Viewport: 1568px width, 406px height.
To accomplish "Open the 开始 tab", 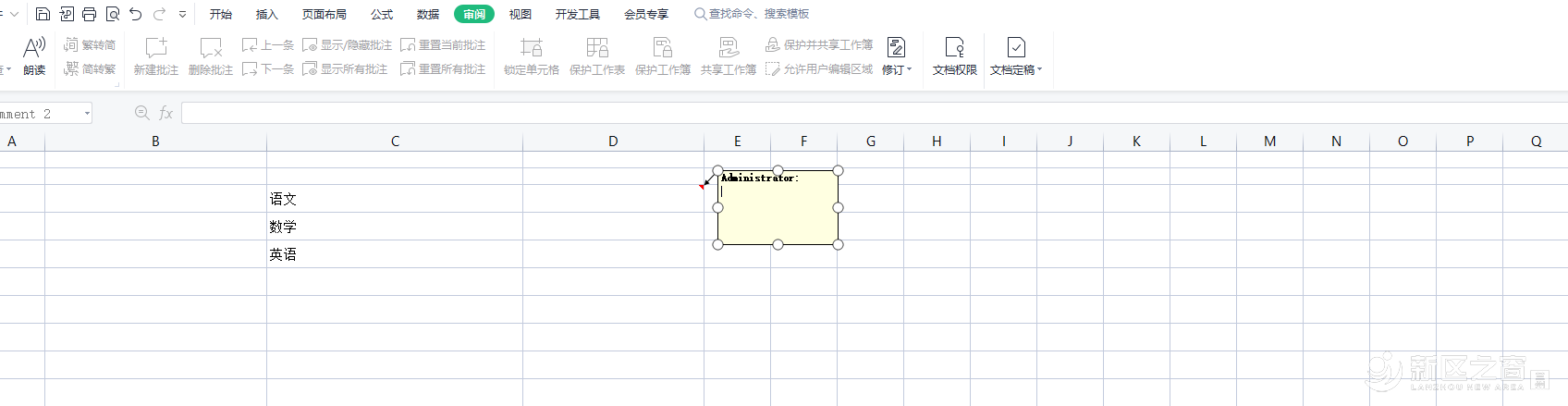I will 220,14.
